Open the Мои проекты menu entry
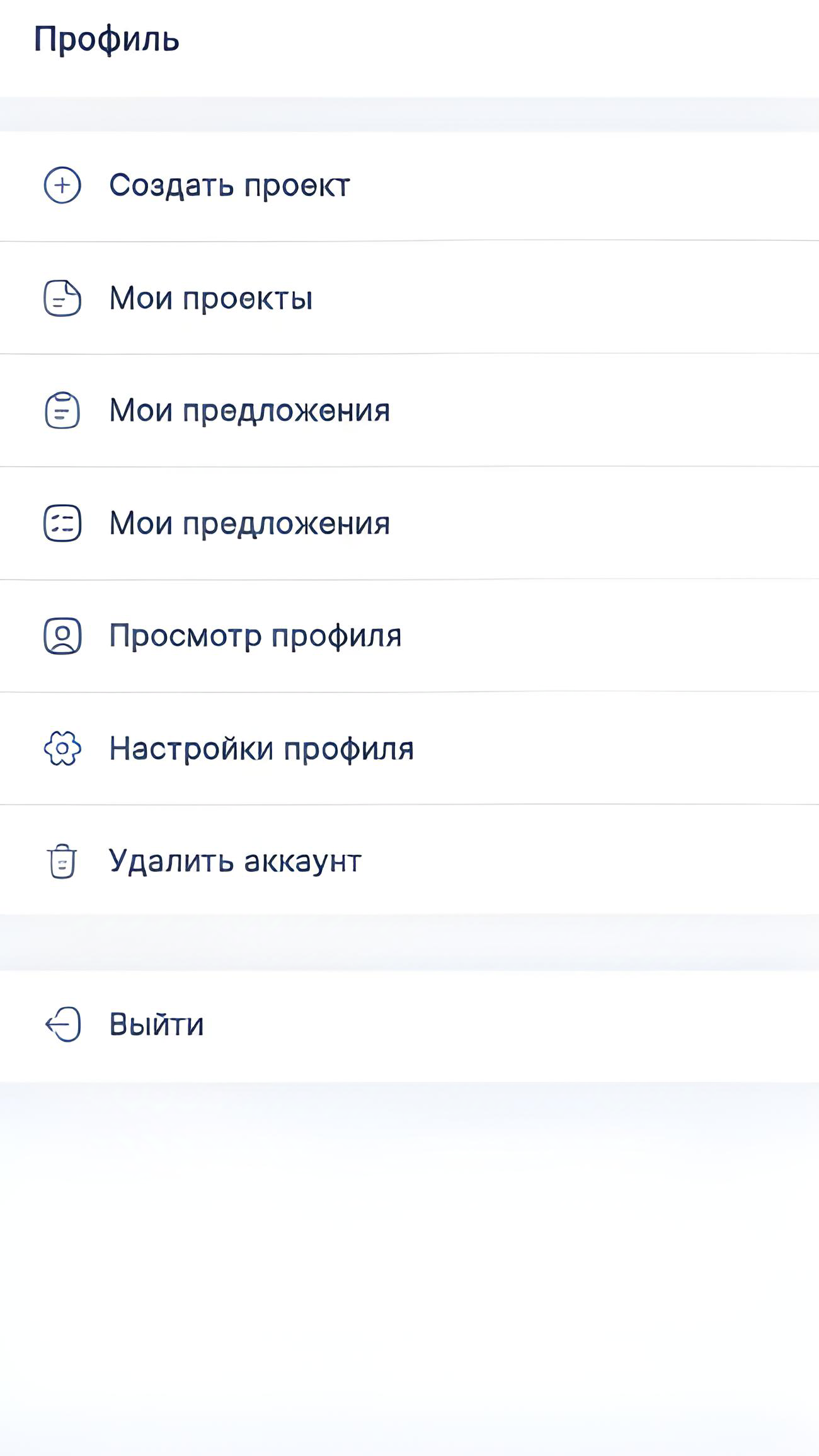Image resolution: width=819 pixels, height=1456 pixels. click(212, 298)
